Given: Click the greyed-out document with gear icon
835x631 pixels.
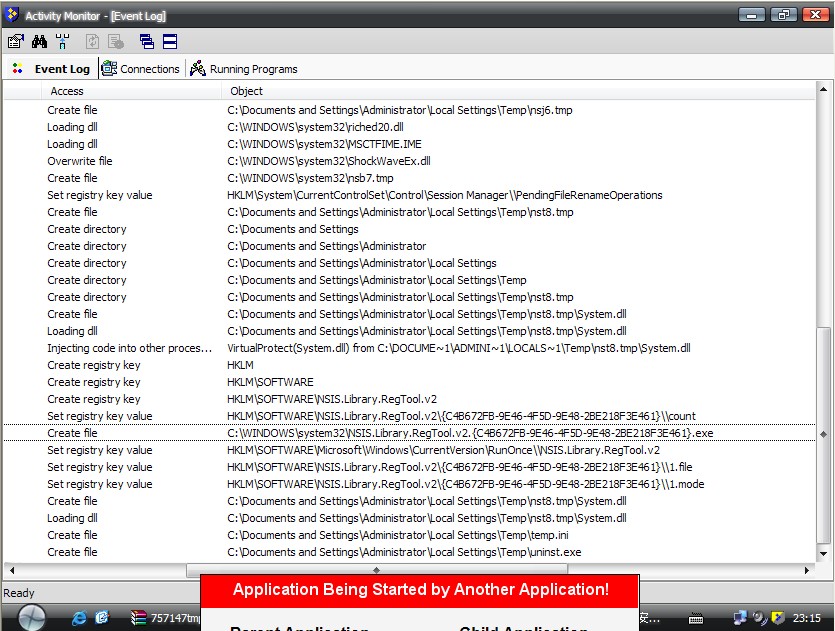Looking at the screenshot, I should (x=116, y=41).
